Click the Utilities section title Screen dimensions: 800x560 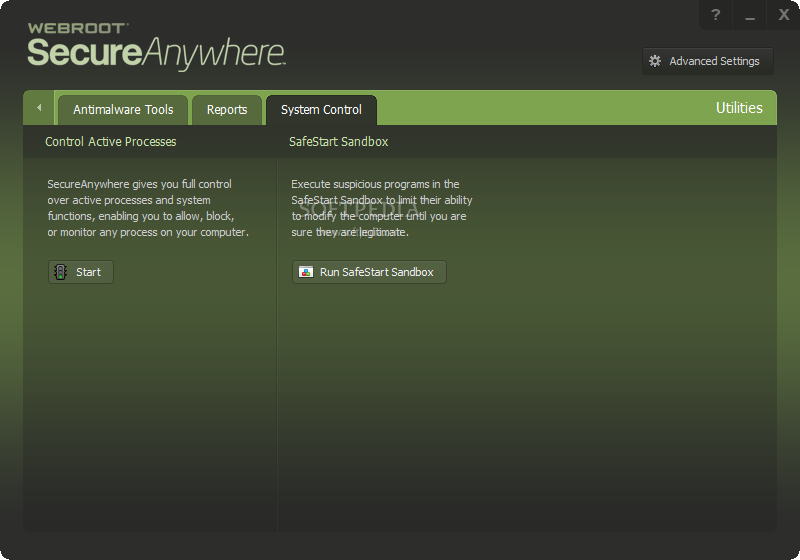739,108
